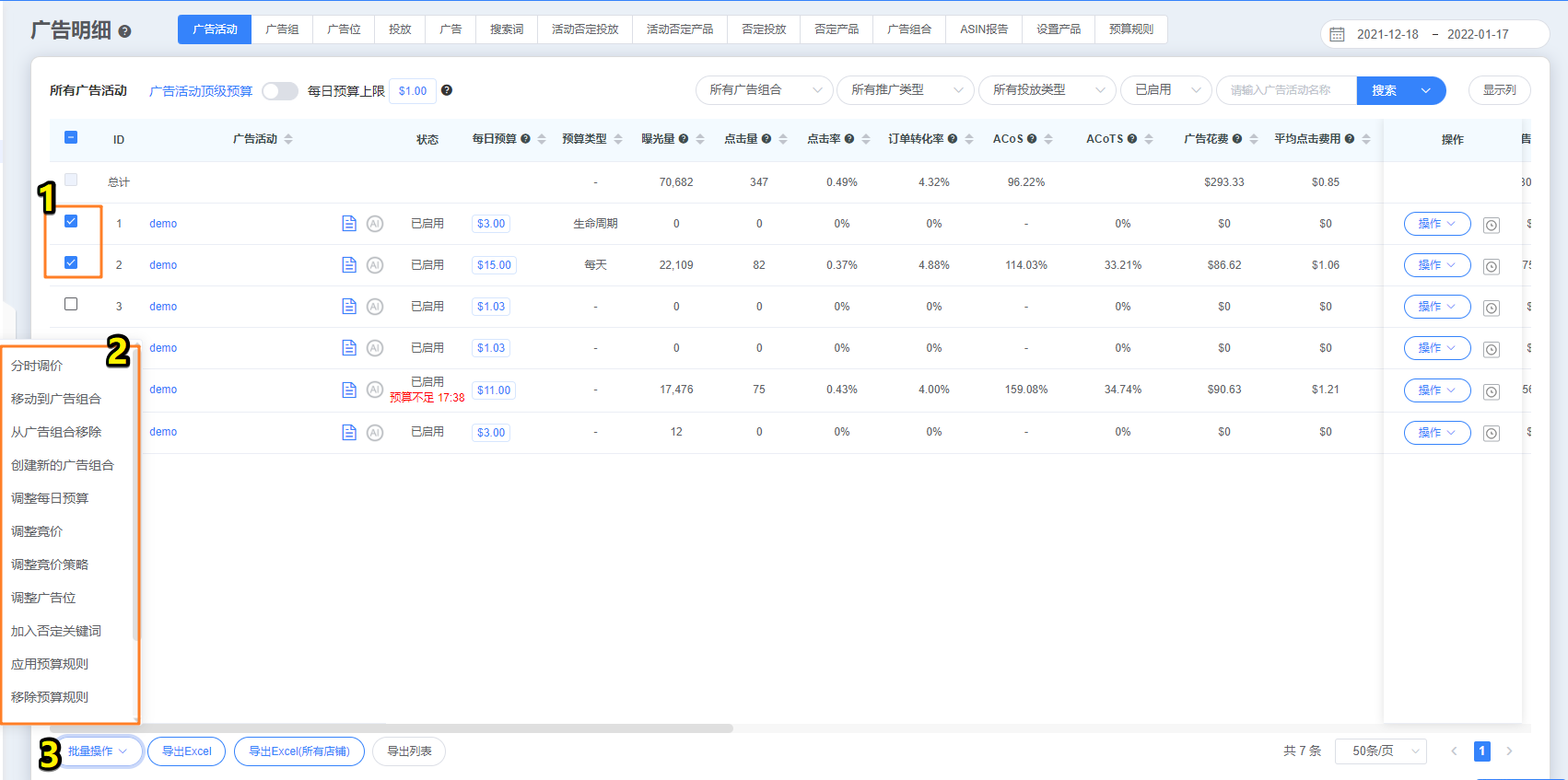Open the calendar date range icon

pyautogui.click(x=1337, y=35)
